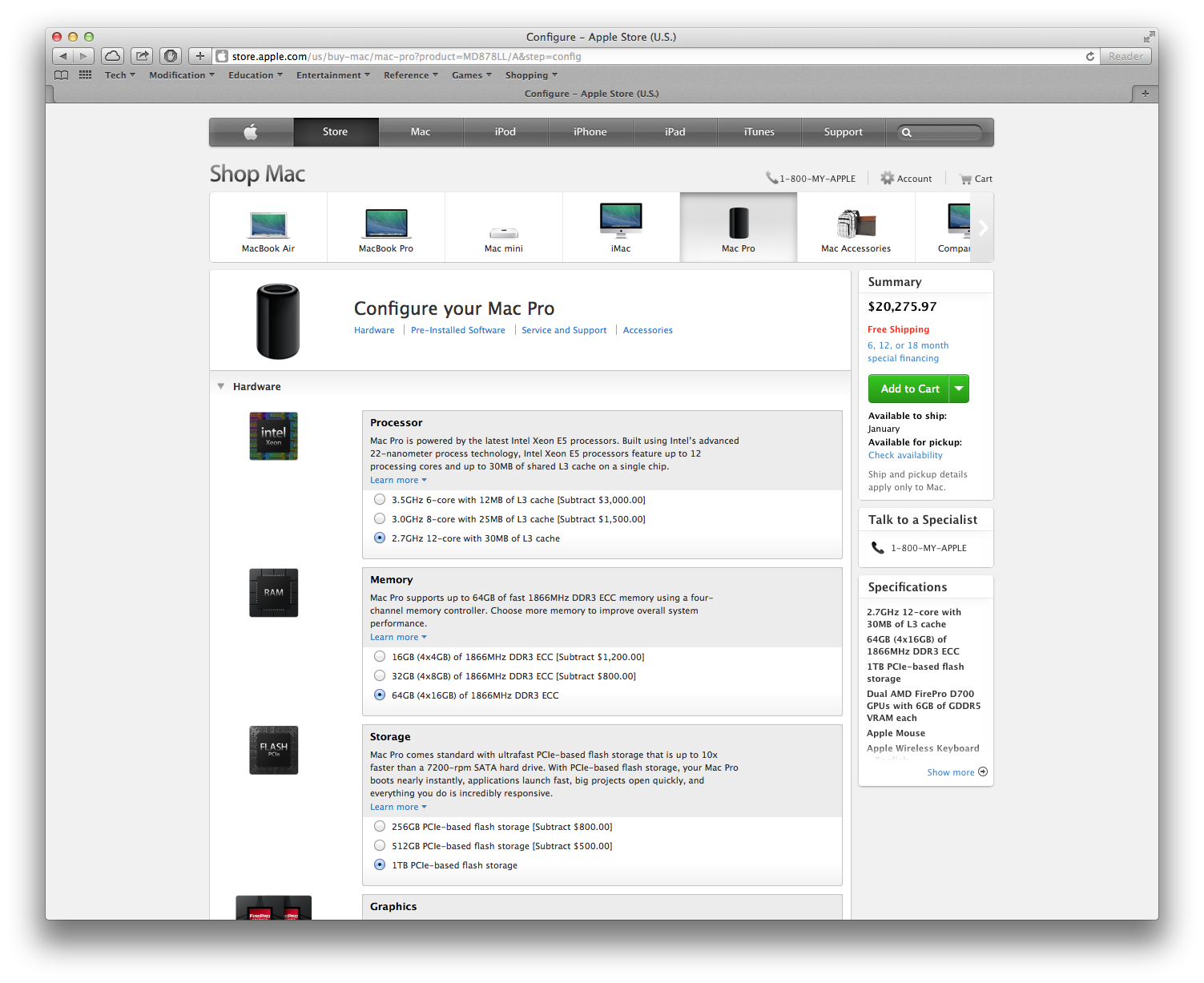Open the Reading List book icon
Image resolution: width=1204 pixels, height=983 pixels.
coord(62,75)
